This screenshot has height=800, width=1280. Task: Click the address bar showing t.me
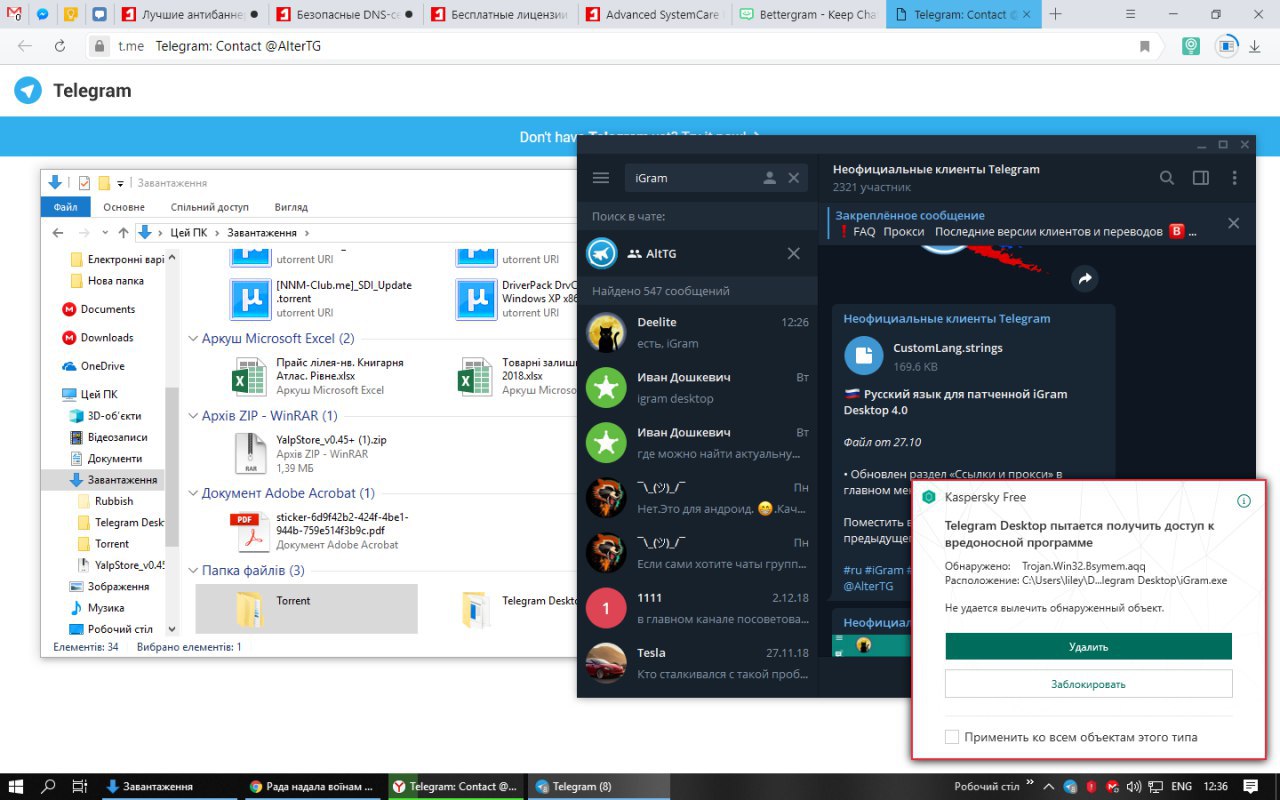(620, 46)
